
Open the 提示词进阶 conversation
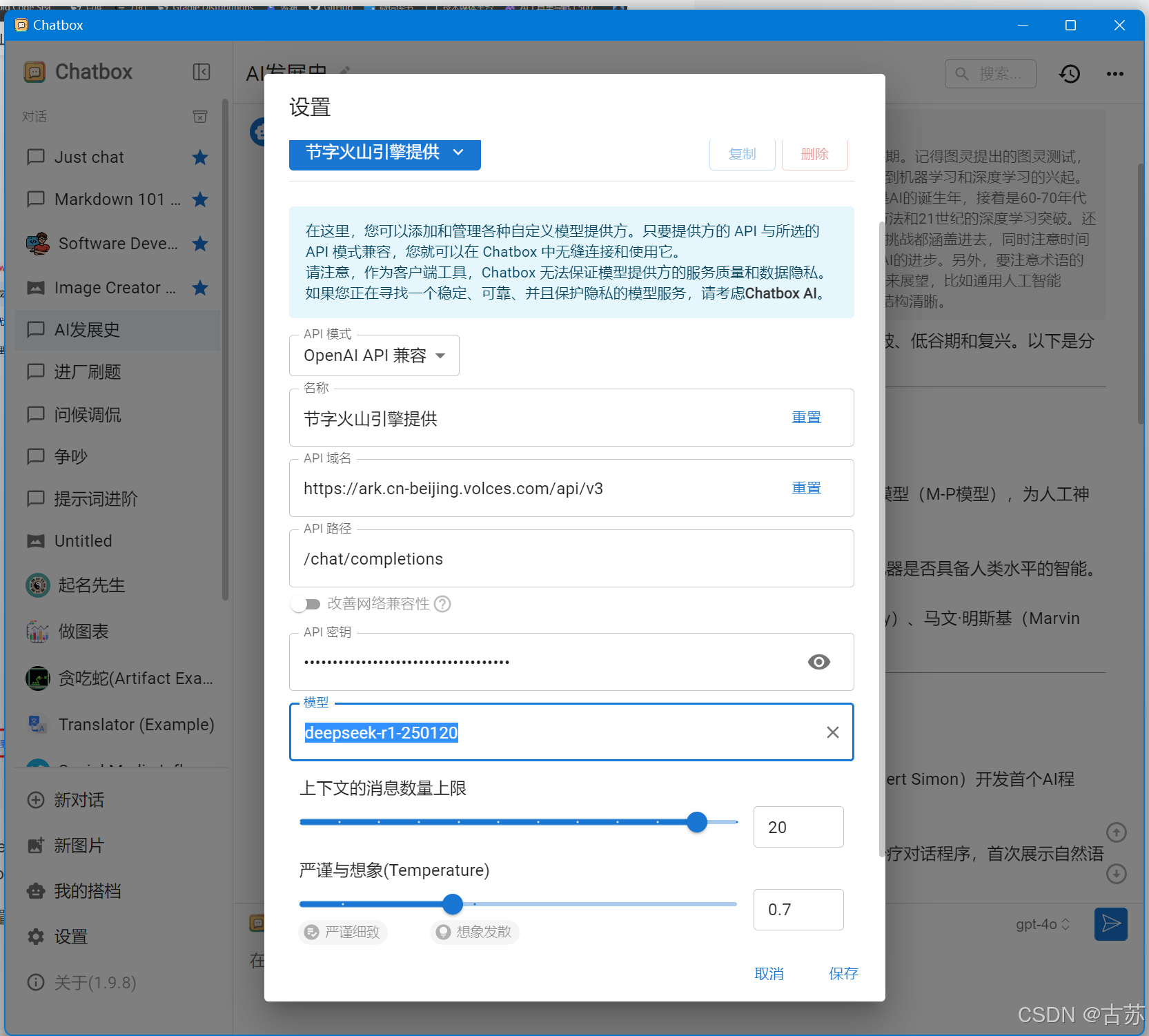(117, 499)
